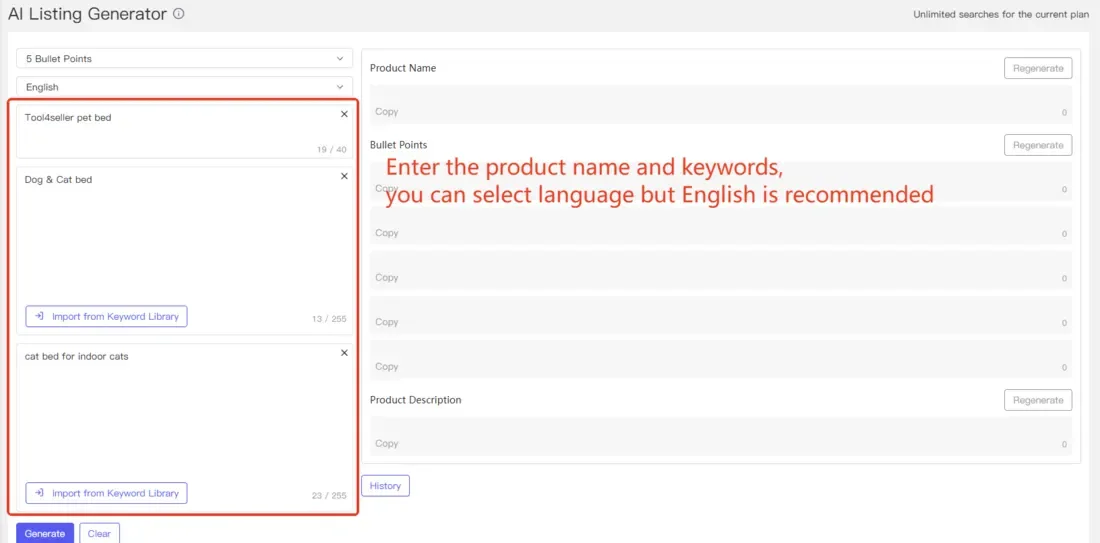Open the English language dropdown
Screen dimensions: 1100x543
pos(185,87)
